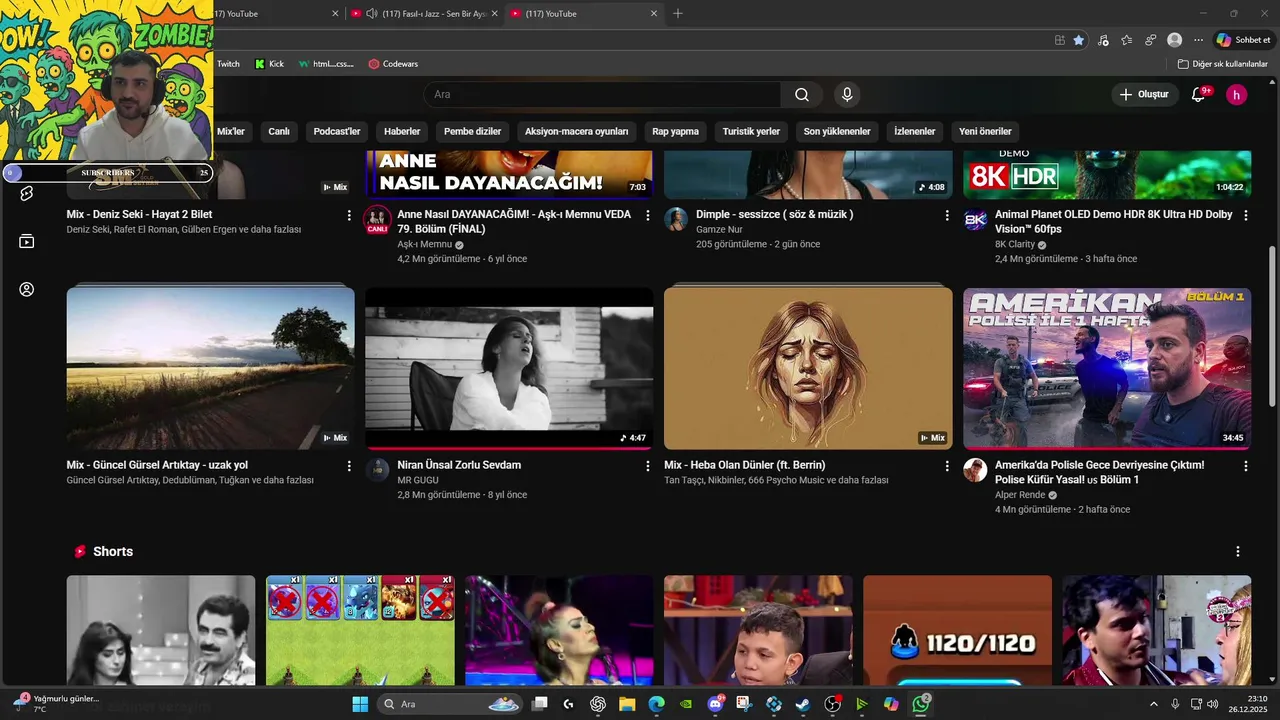Open Aşk-ı Memnu channel avatar
This screenshot has width=1280, height=720.
click(x=377, y=220)
